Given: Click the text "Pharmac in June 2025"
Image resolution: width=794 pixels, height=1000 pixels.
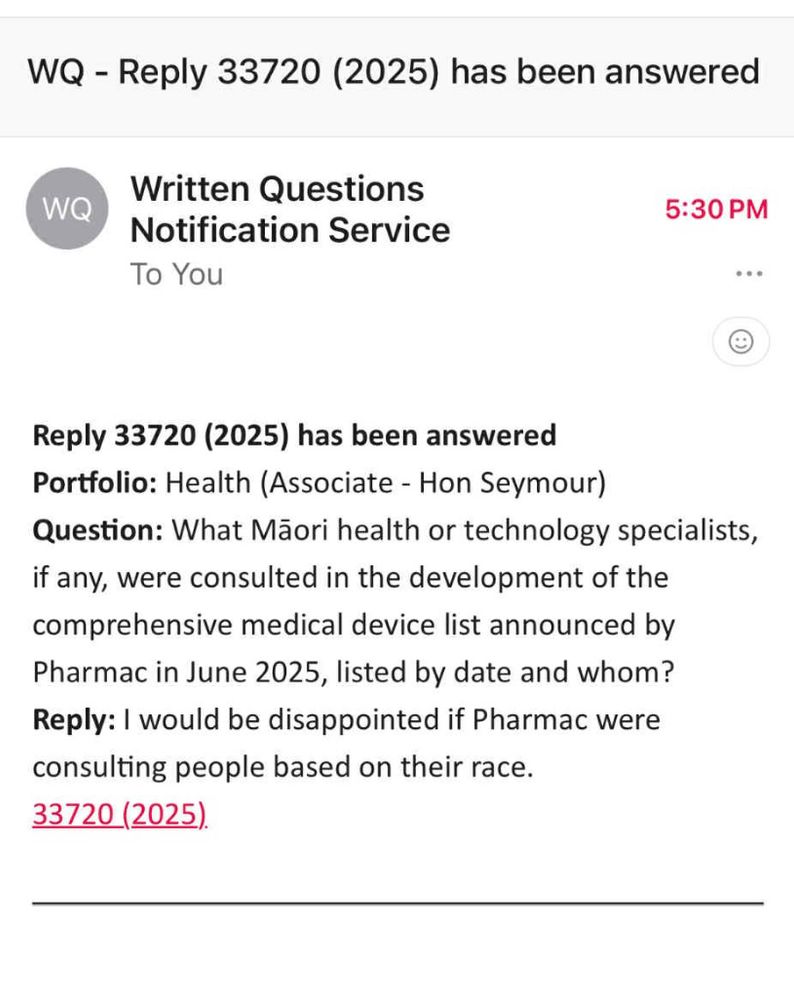Looking at the screenshot, I should point(177,672).
